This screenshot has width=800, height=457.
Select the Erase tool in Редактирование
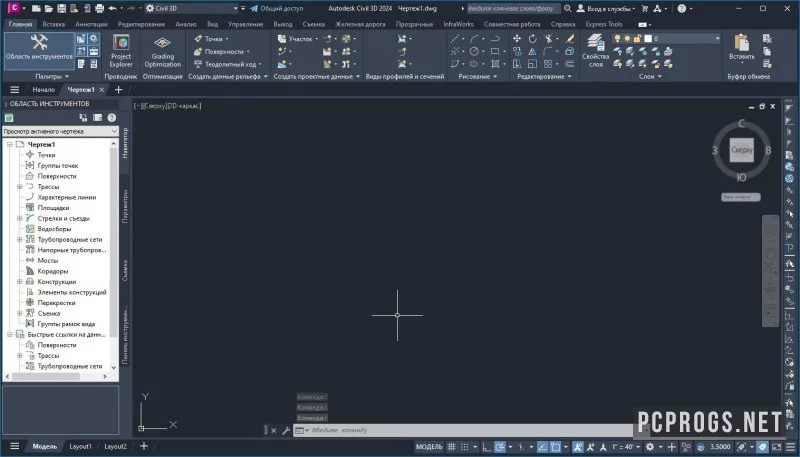[x=570, y=39]
